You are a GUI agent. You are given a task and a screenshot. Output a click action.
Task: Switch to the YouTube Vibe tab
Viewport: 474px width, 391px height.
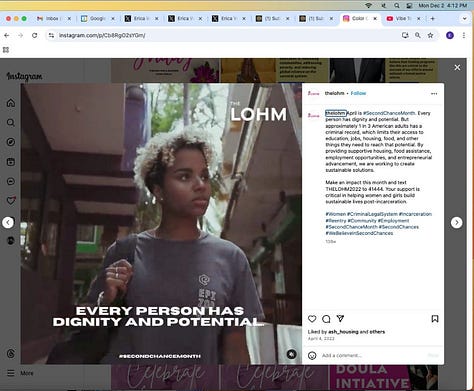click(402, 19)
